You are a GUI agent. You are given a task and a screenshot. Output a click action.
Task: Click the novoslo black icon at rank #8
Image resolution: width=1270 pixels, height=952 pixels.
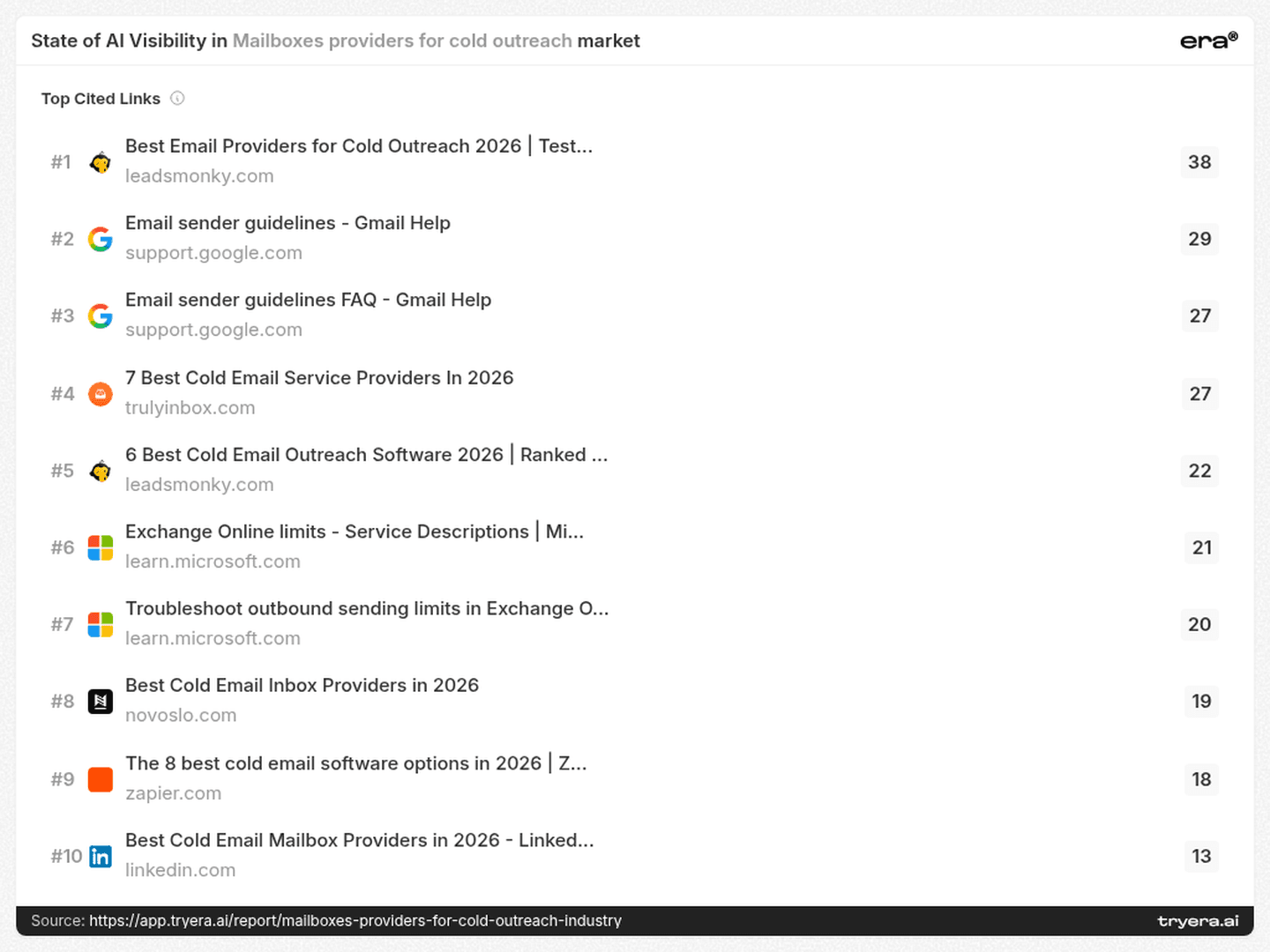click(x=101, y=702)
